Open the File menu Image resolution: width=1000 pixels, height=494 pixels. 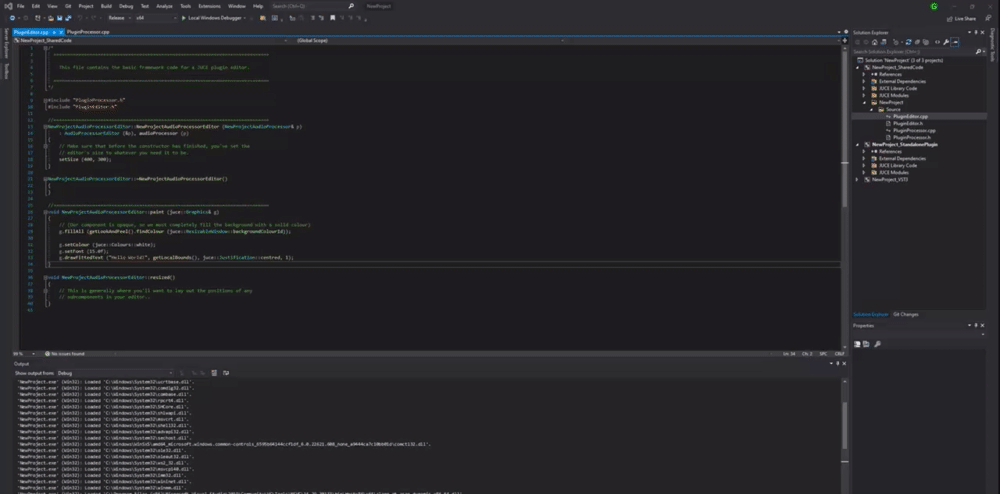[x=20, y=6]
